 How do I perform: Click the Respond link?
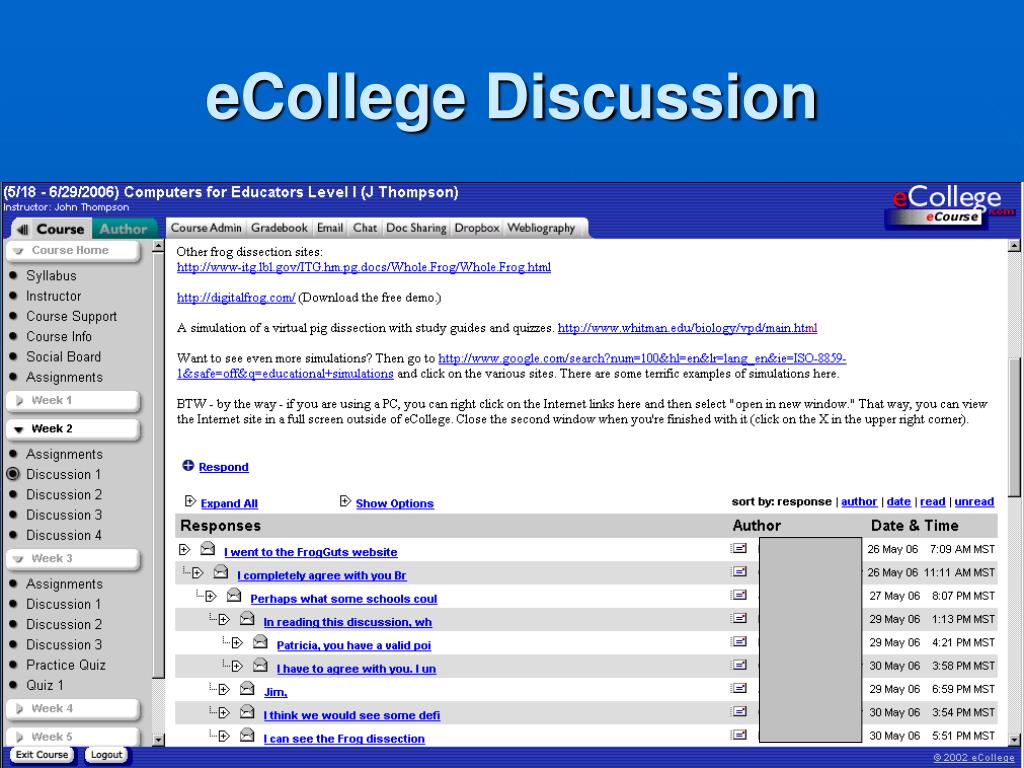pyautogui.click(x=223, y=467)
